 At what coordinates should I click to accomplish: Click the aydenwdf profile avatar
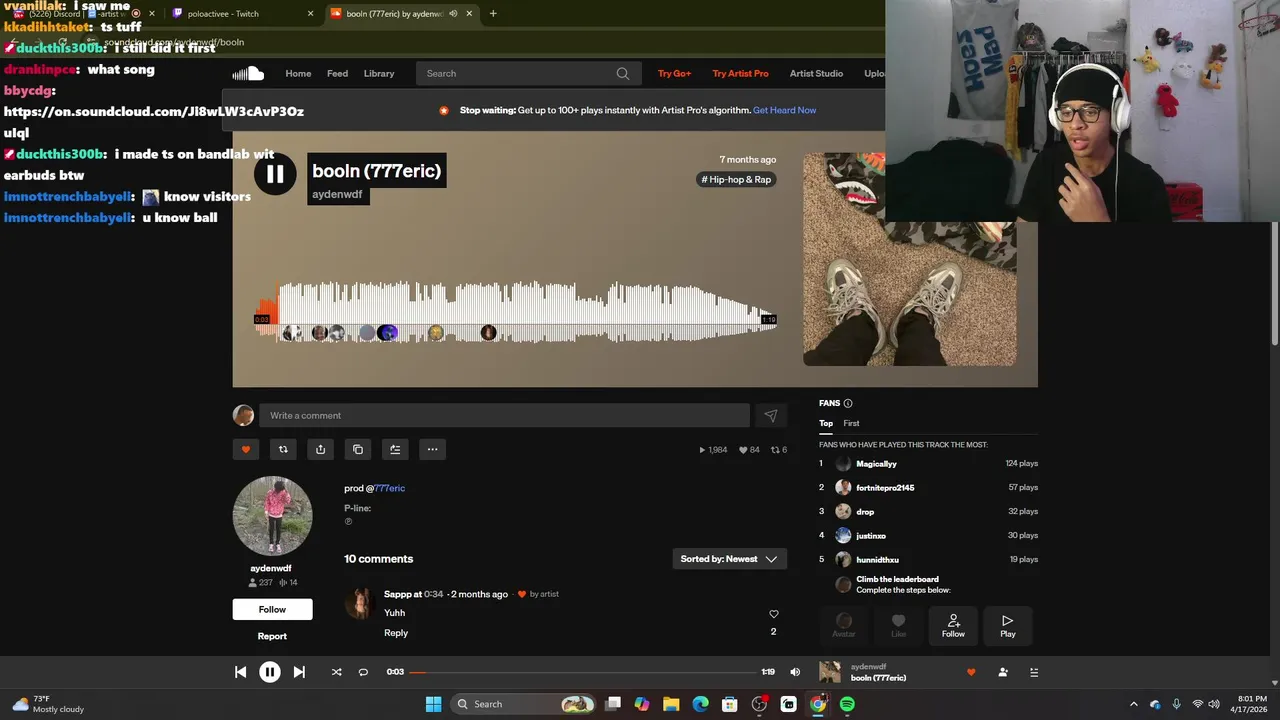pyautogui.click(x=272, y=516)
